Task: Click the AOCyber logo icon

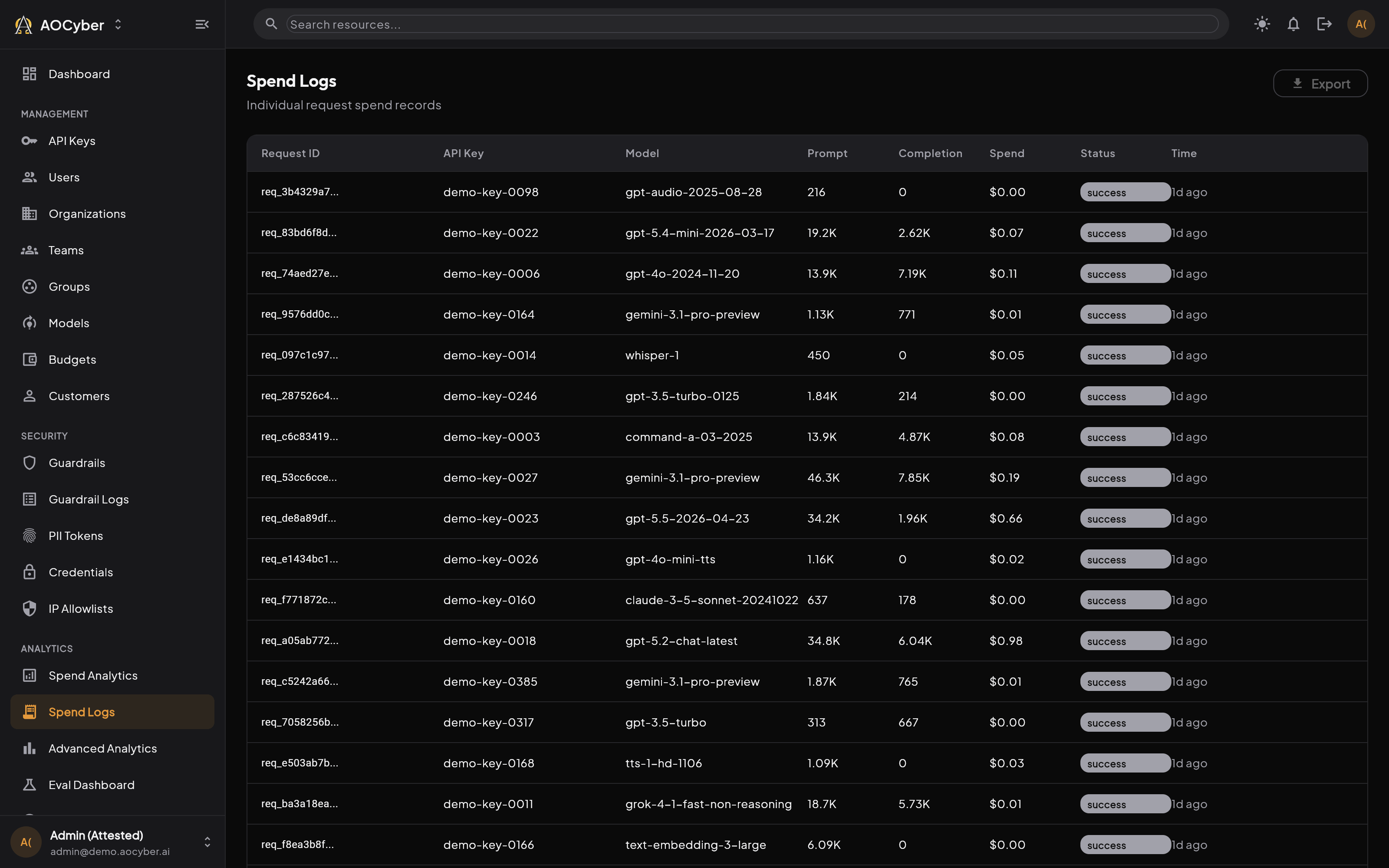Action: click(x=23, y=25)
